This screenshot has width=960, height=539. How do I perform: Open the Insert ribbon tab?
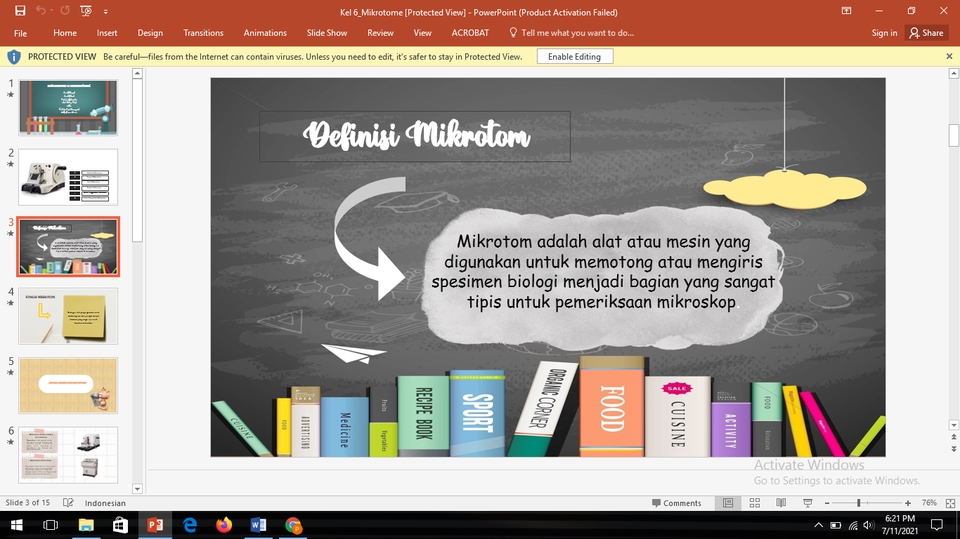[107, 33]
